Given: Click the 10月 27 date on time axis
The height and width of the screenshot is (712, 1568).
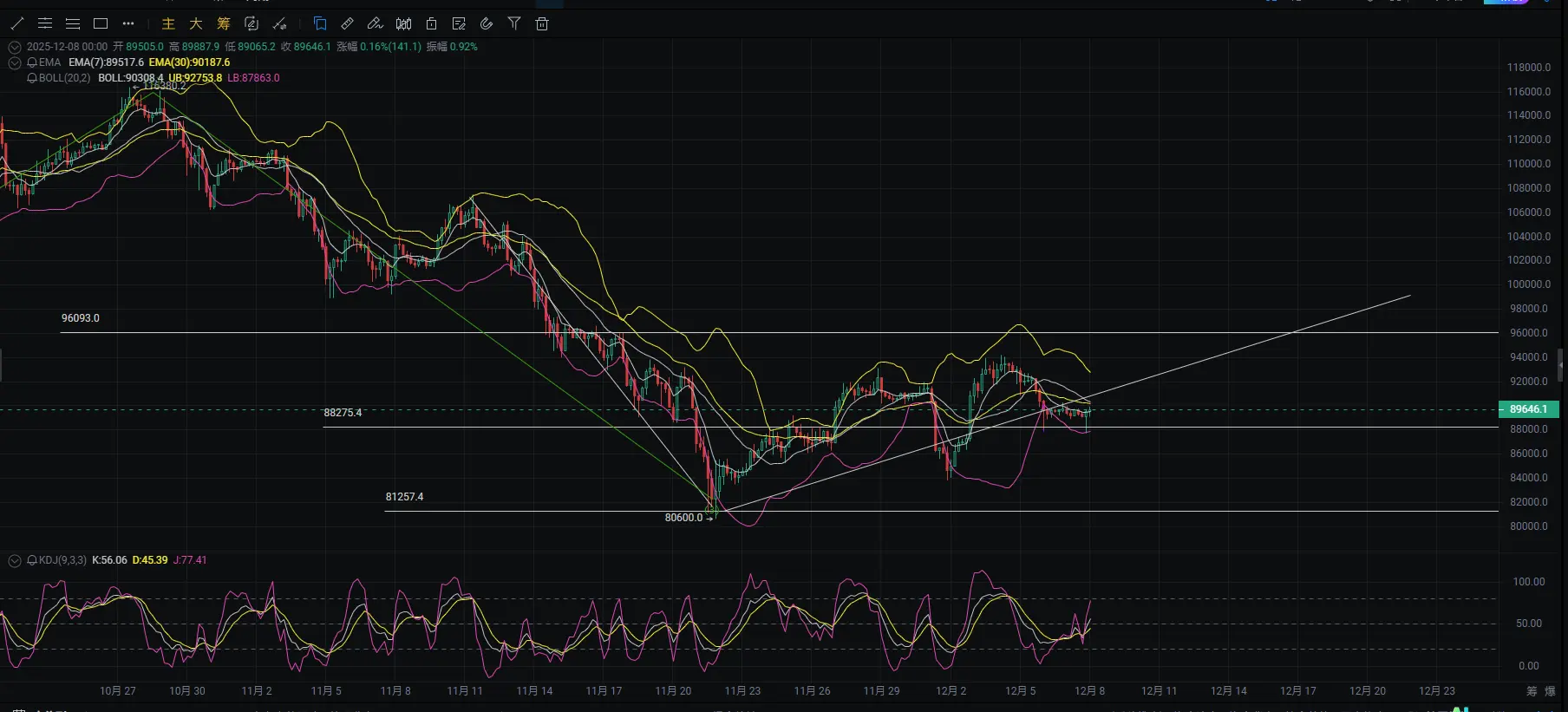Looking at the screenshot, I should (x=118, y=691).
